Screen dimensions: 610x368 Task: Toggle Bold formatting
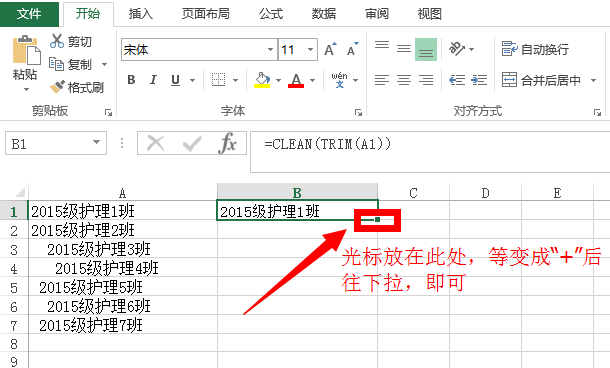click(131, 80)
